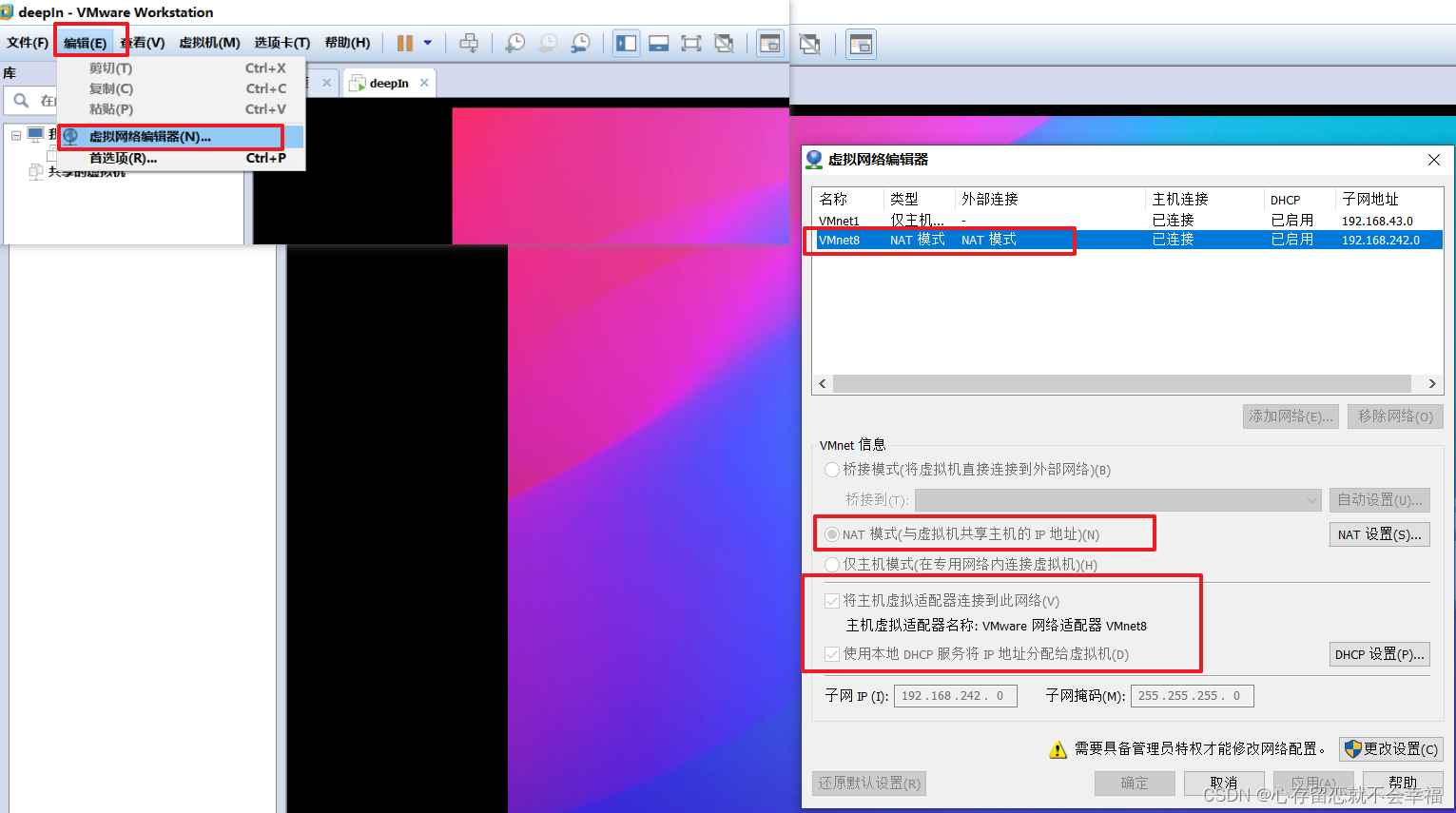The image size is (1456, 813).
Task: Click the horizontal scrollbar thumb in network list
Action: [1122, 384]
